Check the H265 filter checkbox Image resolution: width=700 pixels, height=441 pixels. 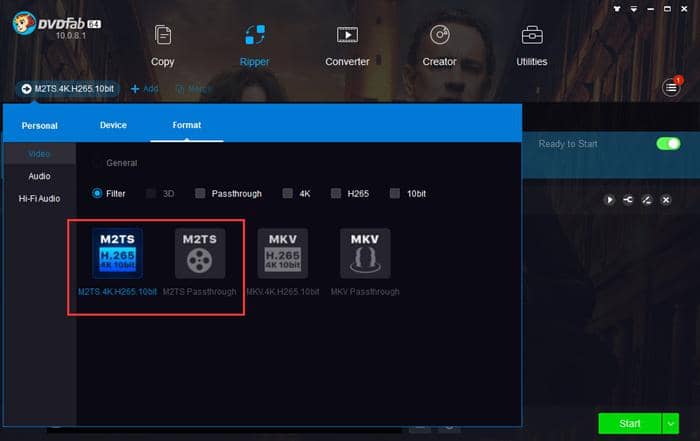336,193
